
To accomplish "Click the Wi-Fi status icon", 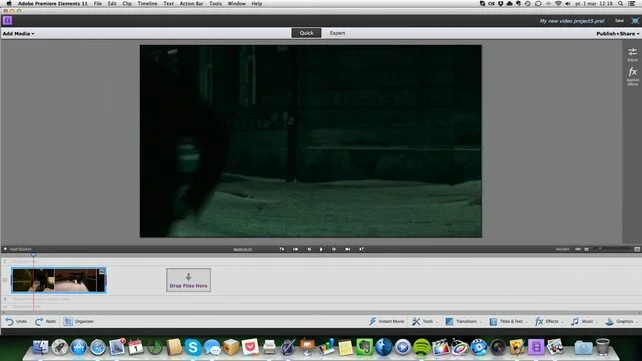I will pyautogui.click(x=558, y=3).
